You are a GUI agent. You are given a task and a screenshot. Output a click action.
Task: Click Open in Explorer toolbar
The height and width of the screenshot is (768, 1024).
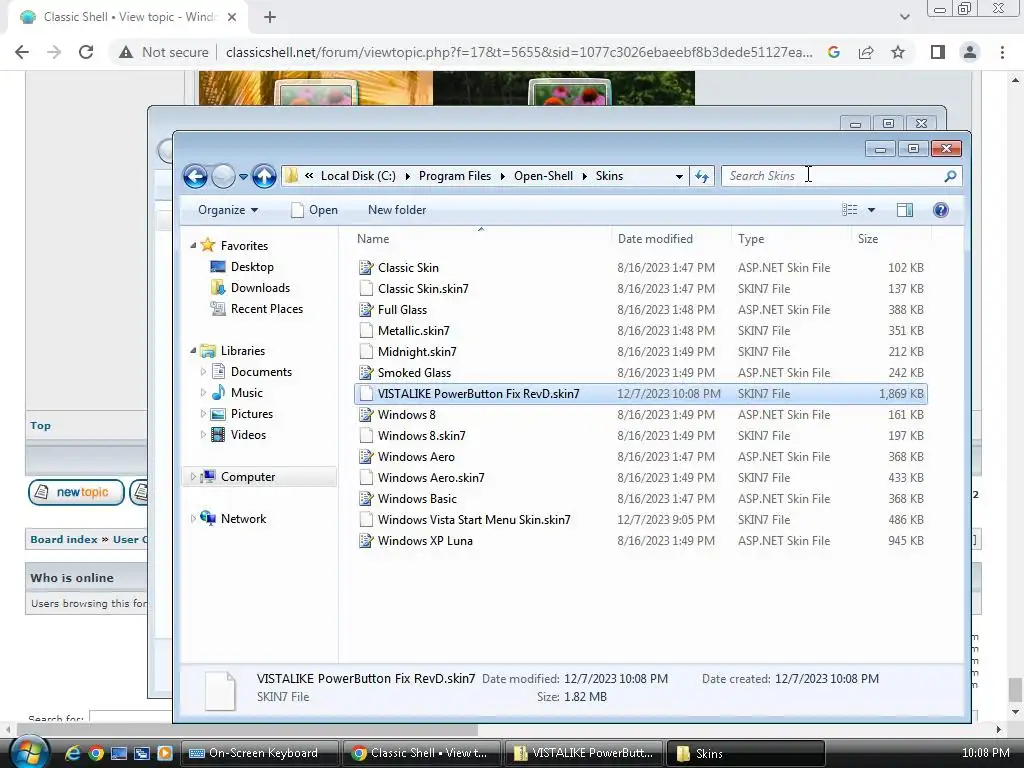[315, 210]
